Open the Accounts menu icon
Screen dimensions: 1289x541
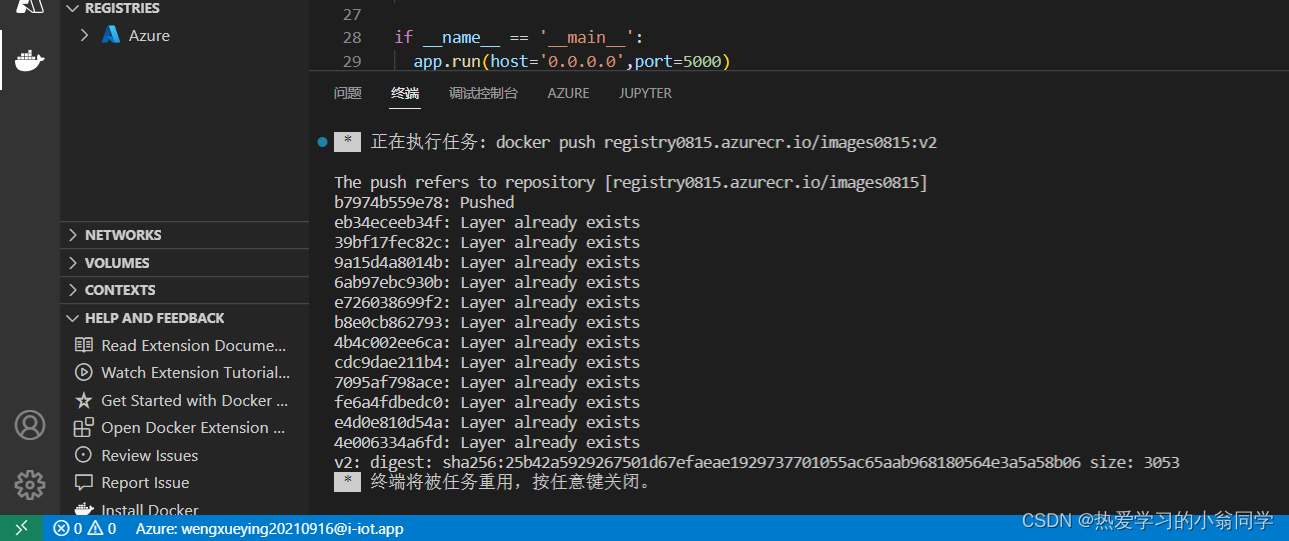click(30, 425)
